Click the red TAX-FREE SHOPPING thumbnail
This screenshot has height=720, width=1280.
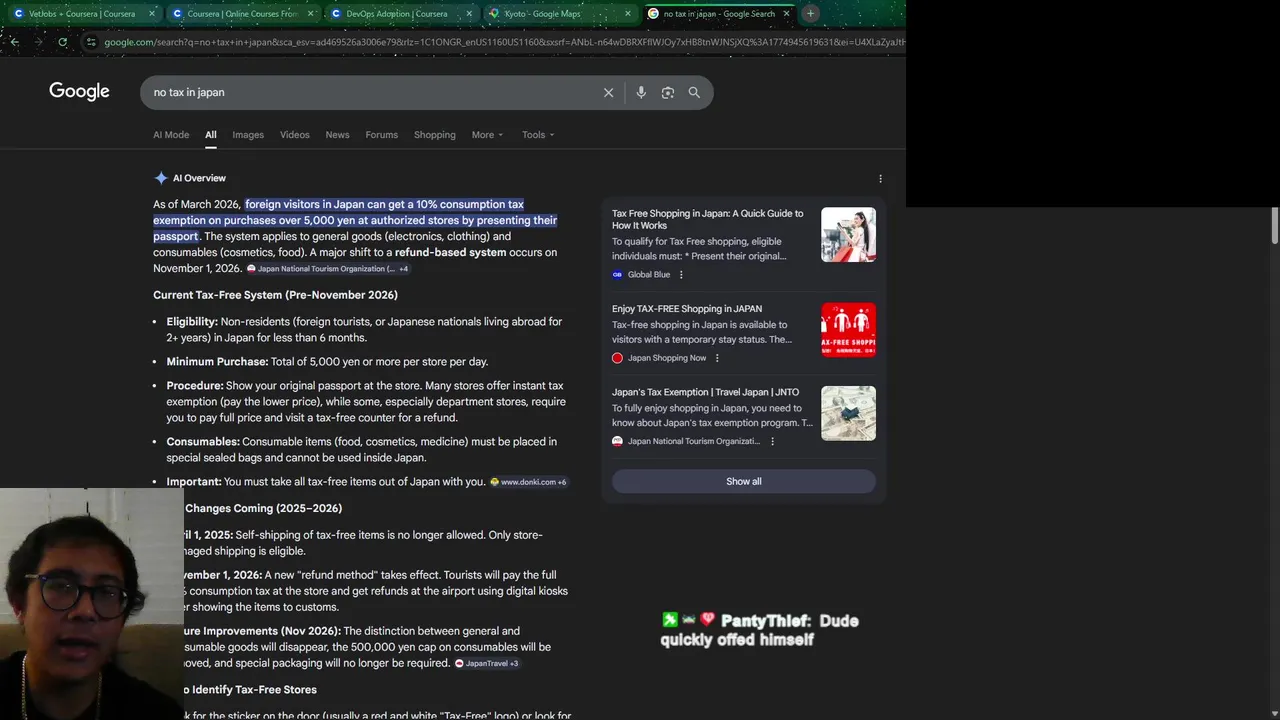point(848,330)
